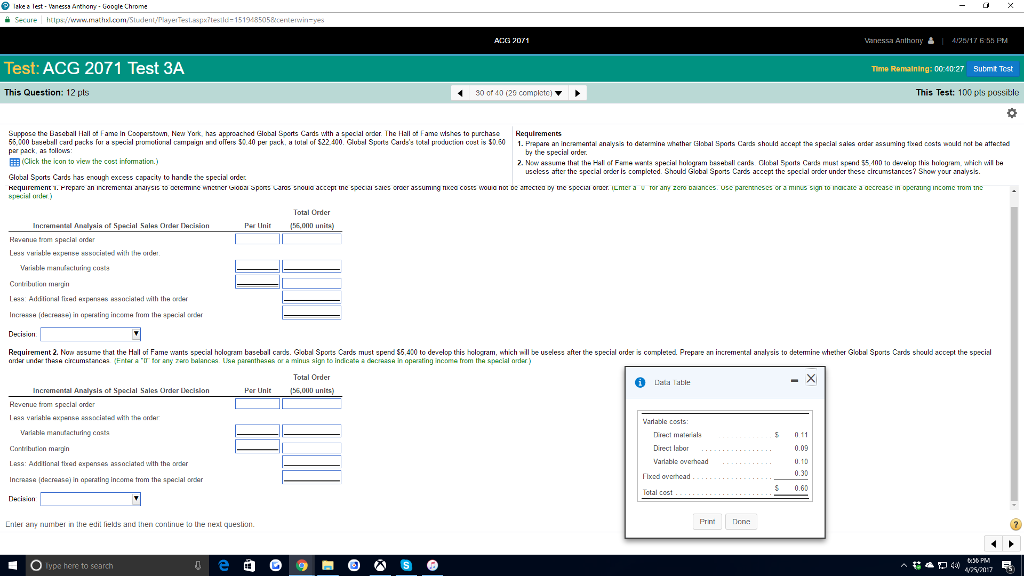Open Microsoft Edge from the taskbar
Screen dimensions: 1024x576
[221, 565]
